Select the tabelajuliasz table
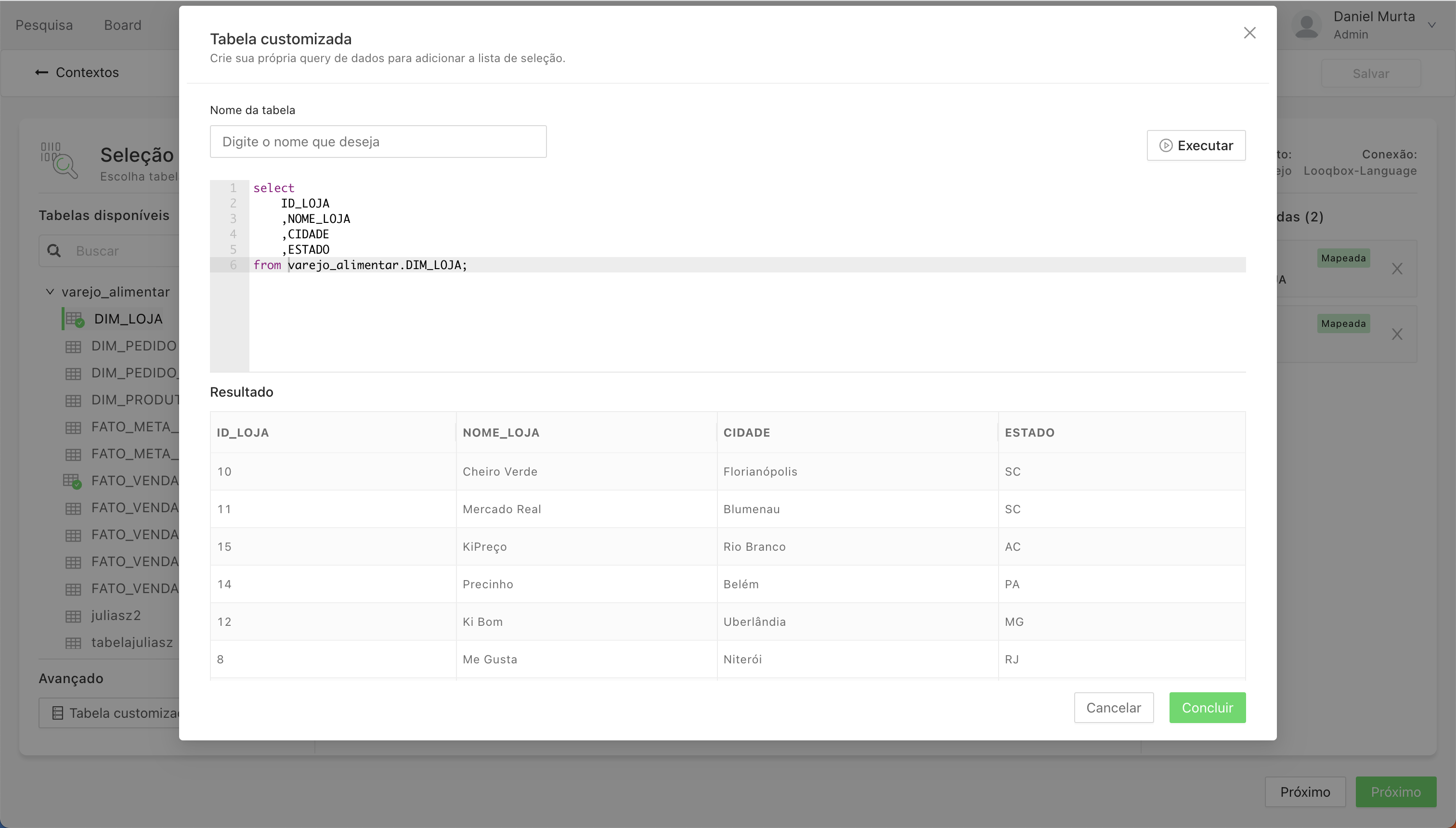The height and width of the screenshot is (828, 1456). (x=131, y=643)
